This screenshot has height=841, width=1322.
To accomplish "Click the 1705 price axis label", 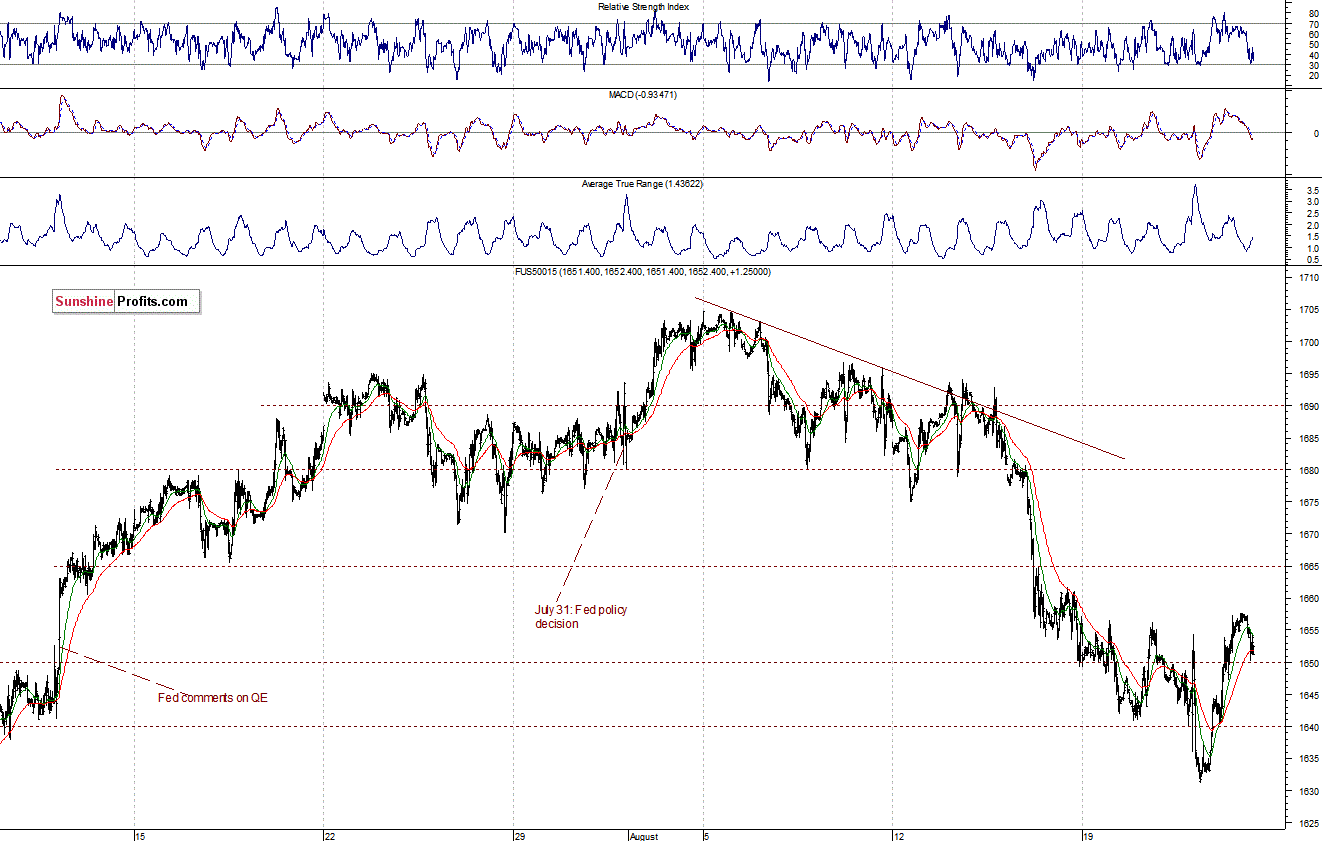I will tap(1308, 310).
